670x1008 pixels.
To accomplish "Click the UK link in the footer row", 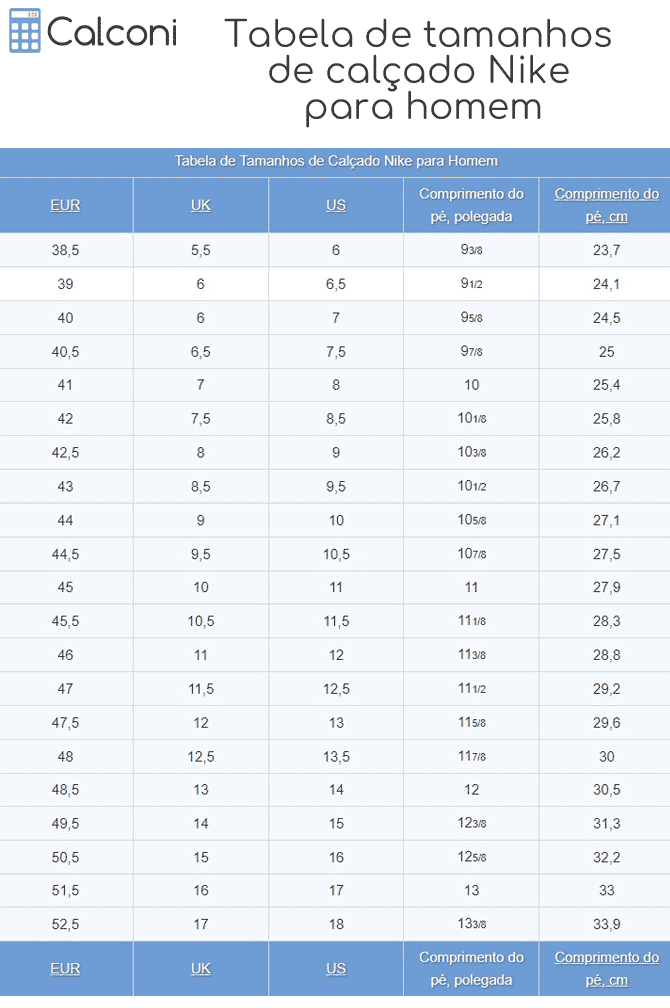I will click(200, 968).
